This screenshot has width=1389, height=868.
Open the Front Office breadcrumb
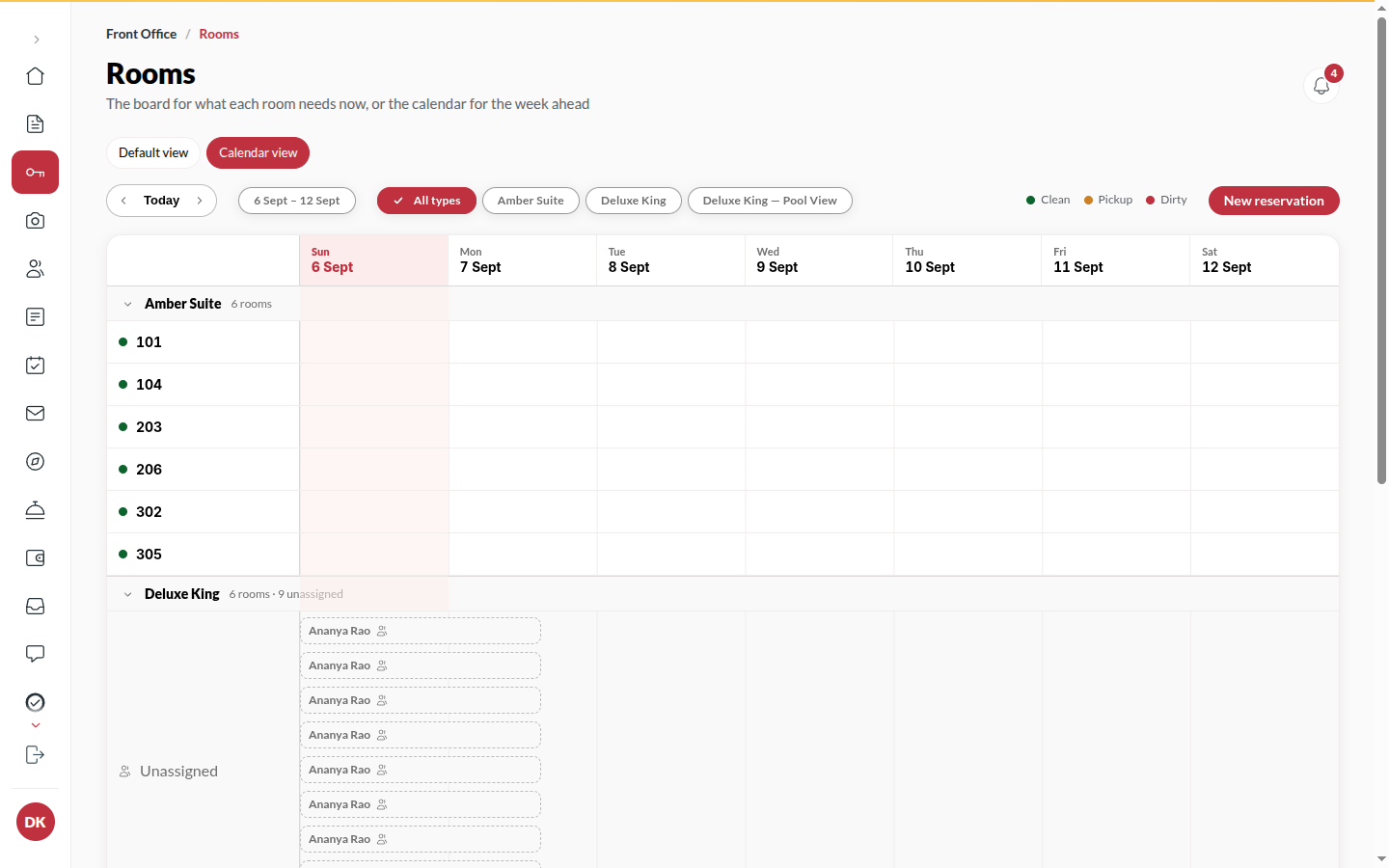(141, 34)
